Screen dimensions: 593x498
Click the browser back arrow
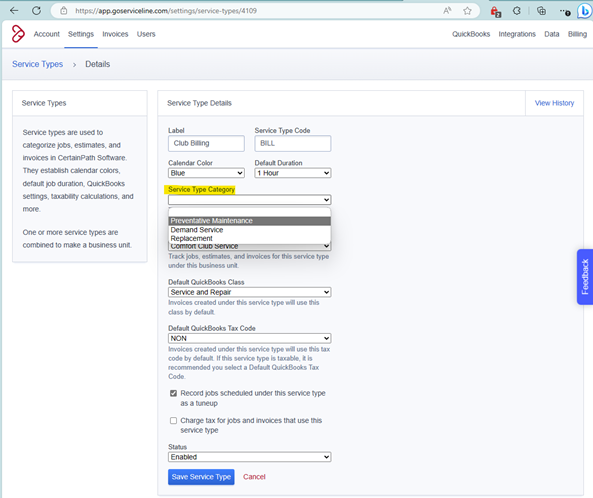click(x=14, y=11)
